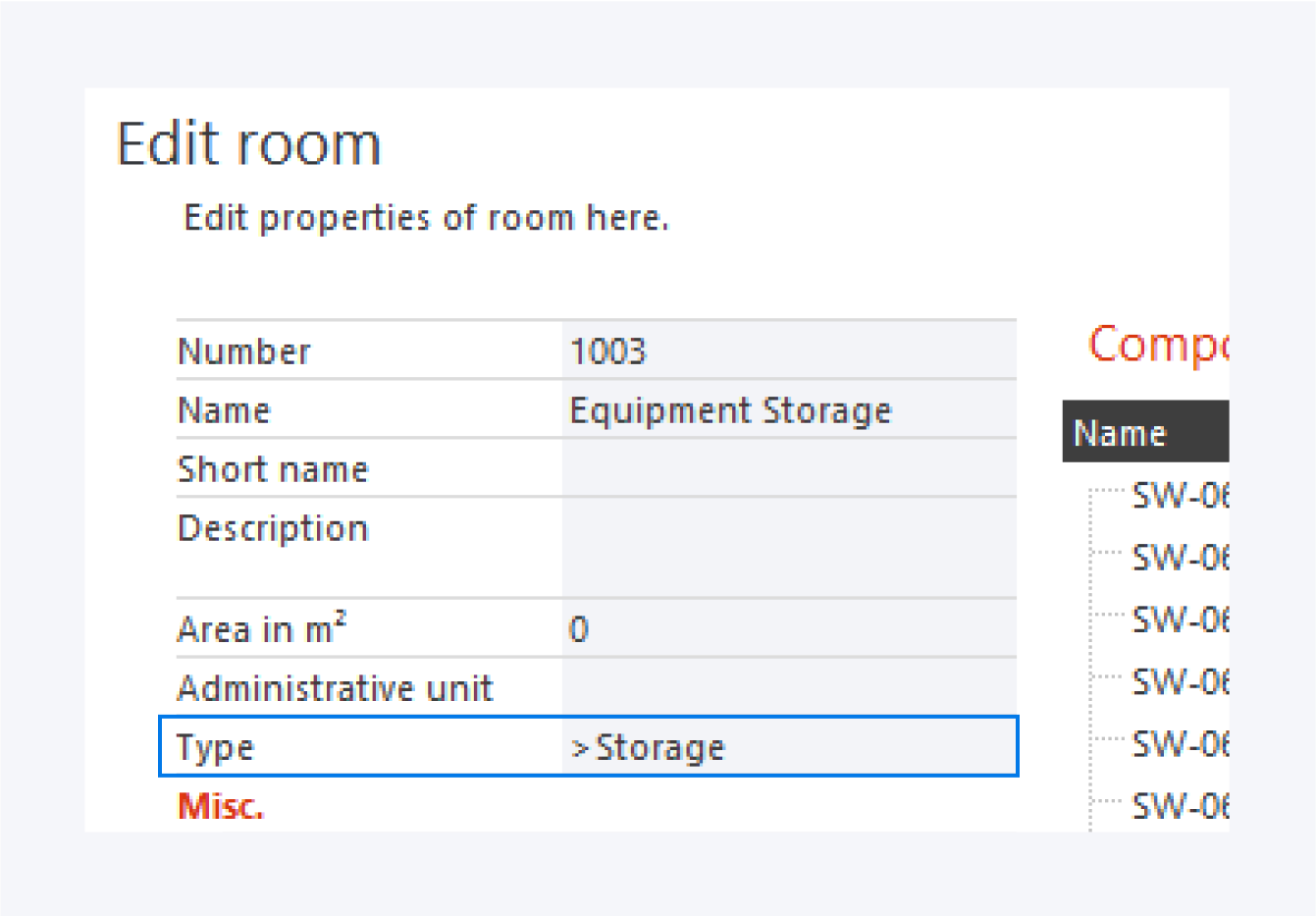Select the topmost SW-06 tree entry
Screen dimensions: 1316x916
click(1180, 496)
